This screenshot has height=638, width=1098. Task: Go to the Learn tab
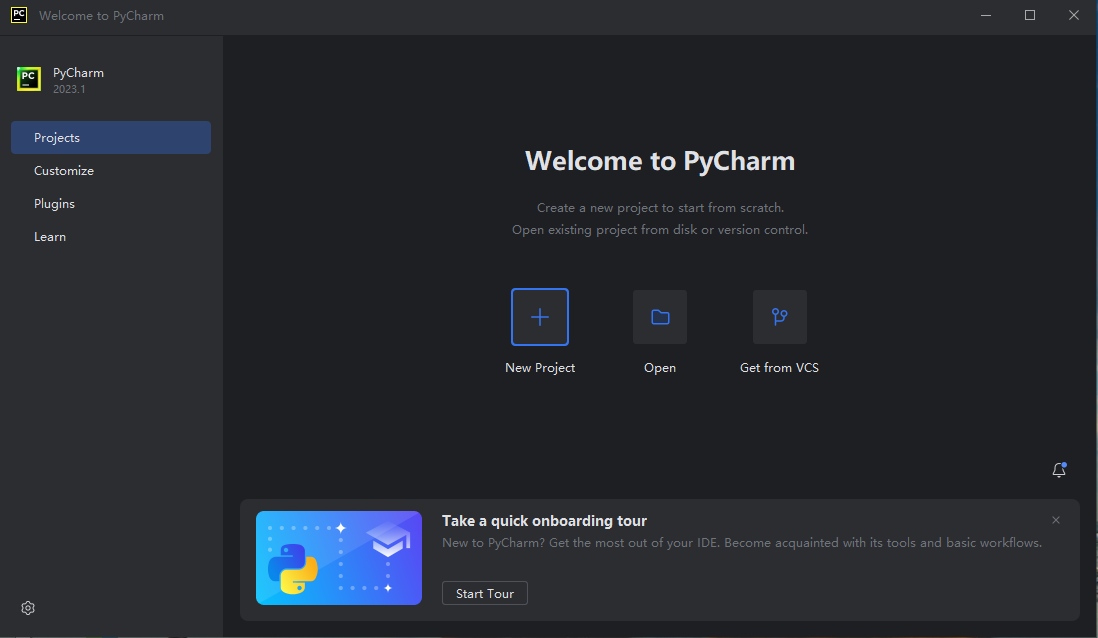tap(50, 237)
